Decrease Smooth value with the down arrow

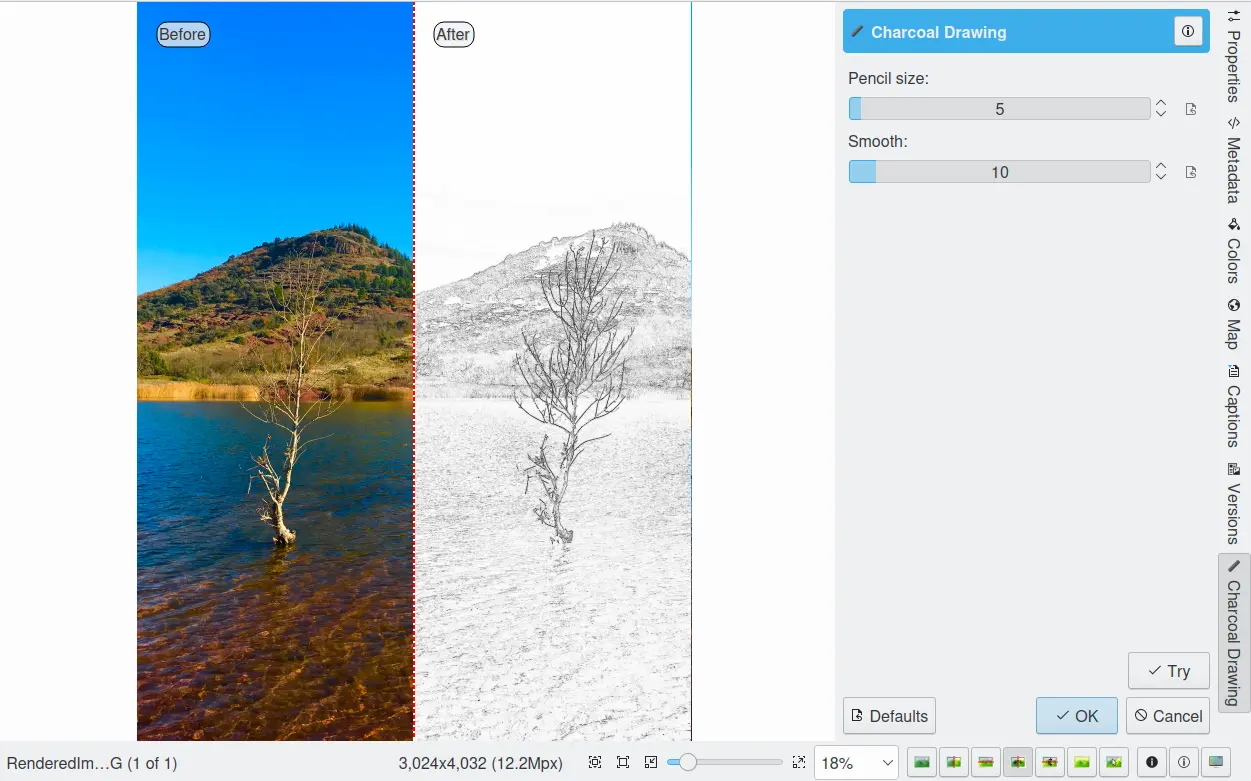point(1161,178)
